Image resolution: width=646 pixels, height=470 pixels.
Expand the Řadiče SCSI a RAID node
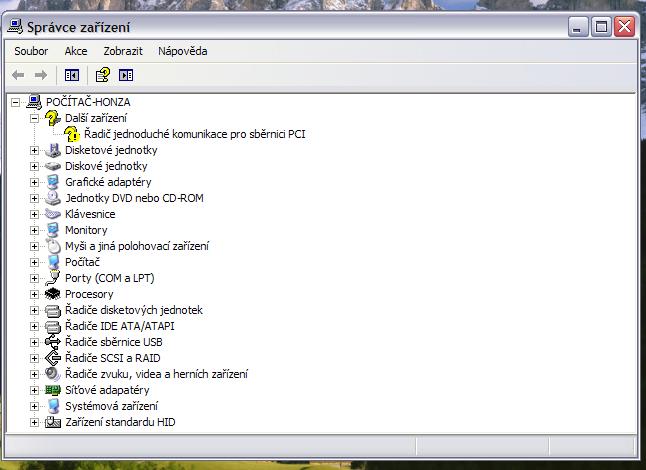click(x=34, y=358)
